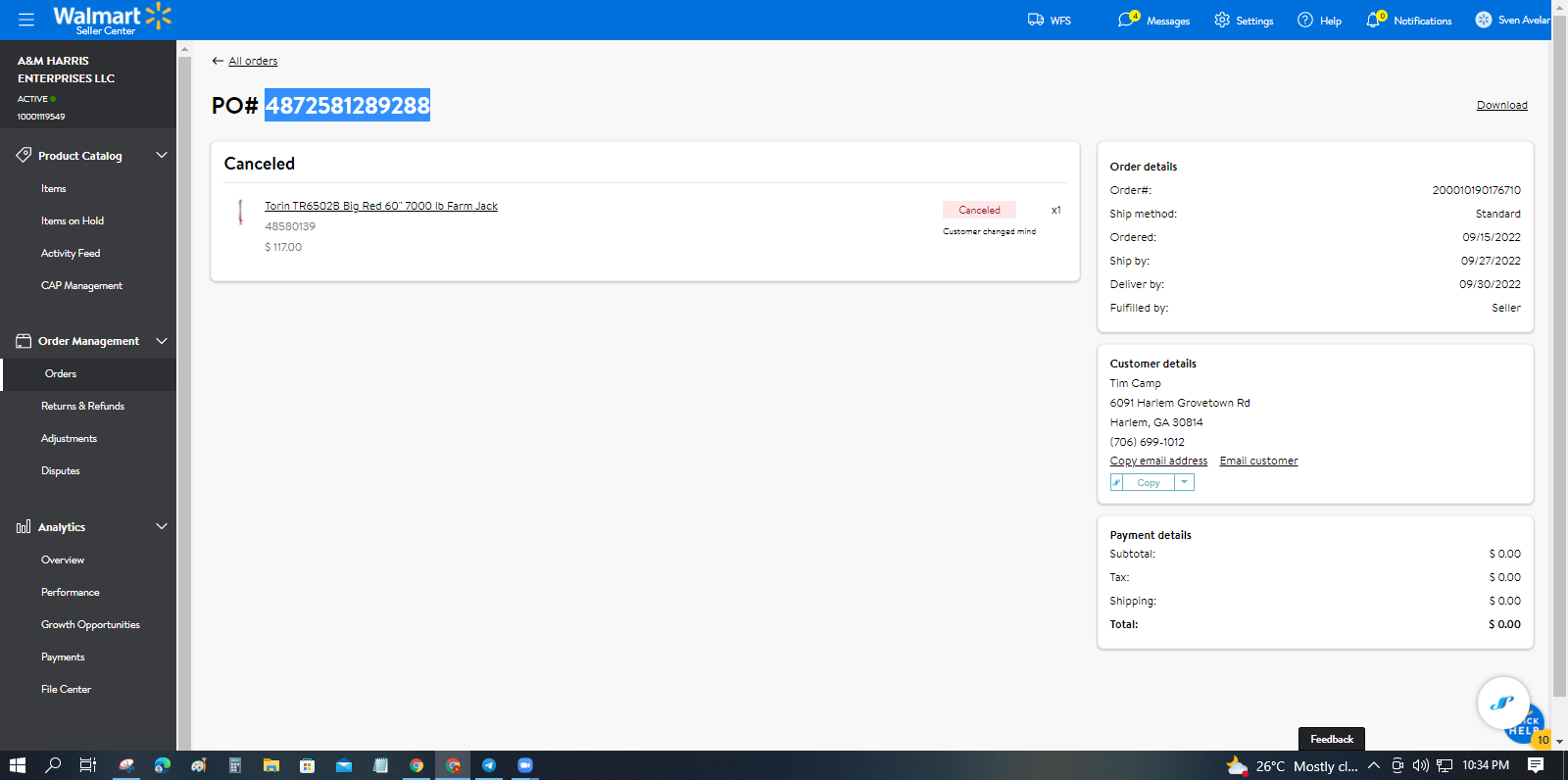Screen dimensions: 1568x780
Task: Open Windows action center notifications
Action: click(x=1536, y=765)
